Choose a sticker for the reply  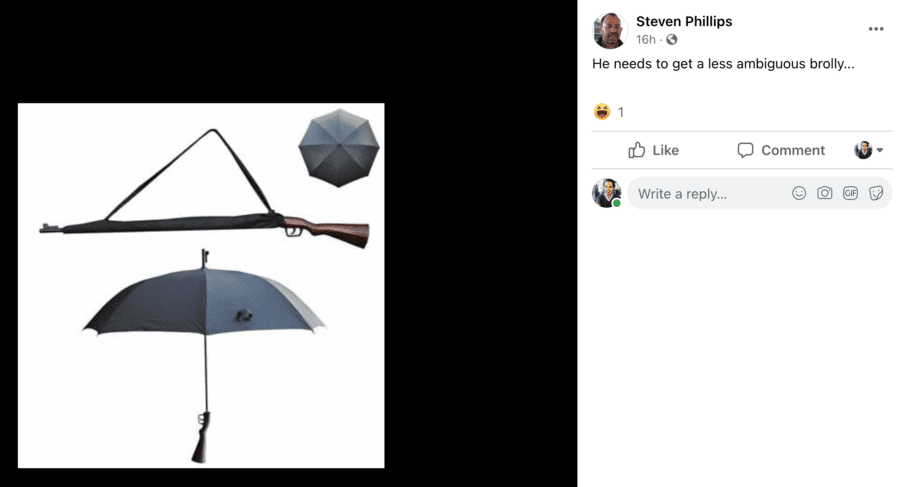point(876,193)
